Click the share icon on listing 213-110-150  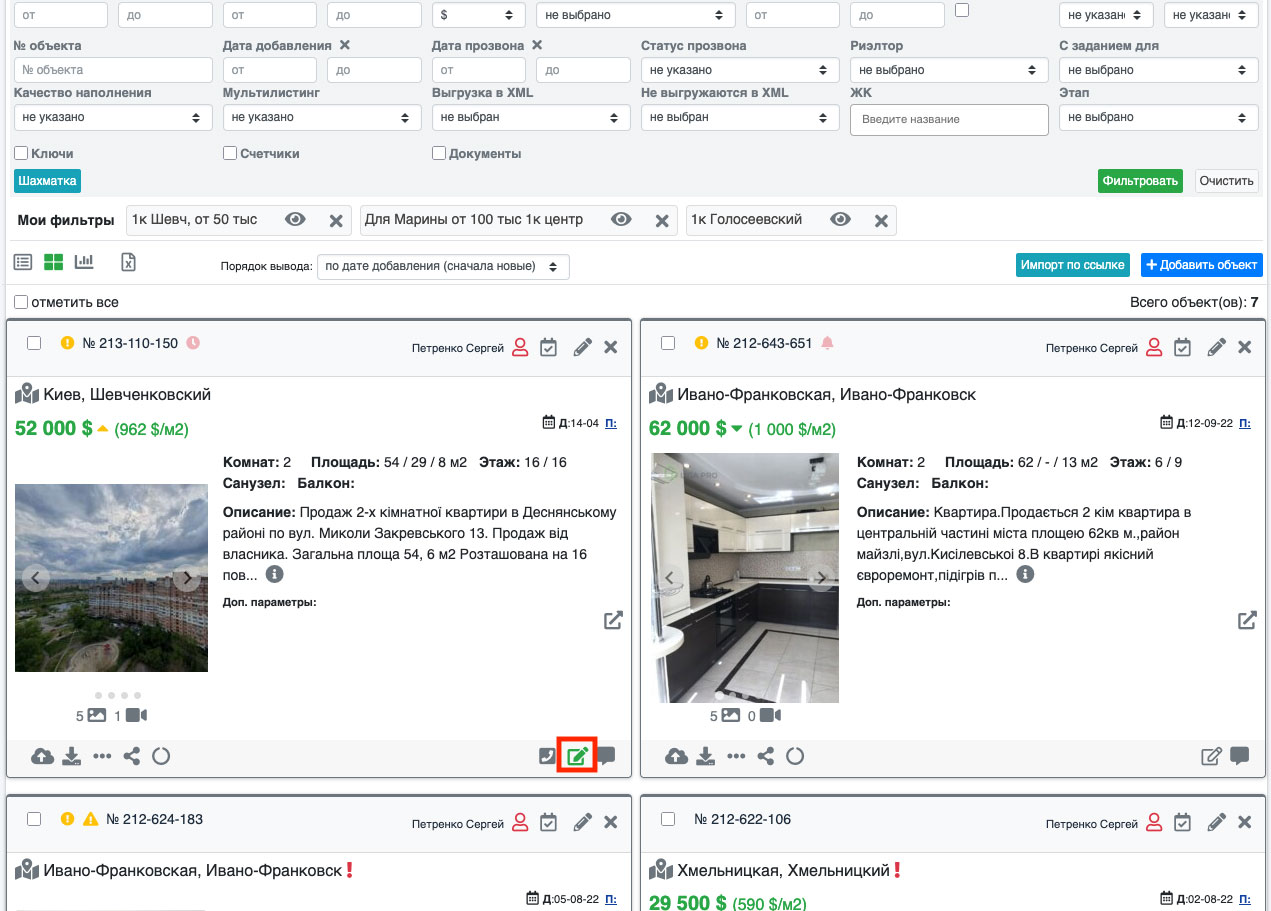131,756
